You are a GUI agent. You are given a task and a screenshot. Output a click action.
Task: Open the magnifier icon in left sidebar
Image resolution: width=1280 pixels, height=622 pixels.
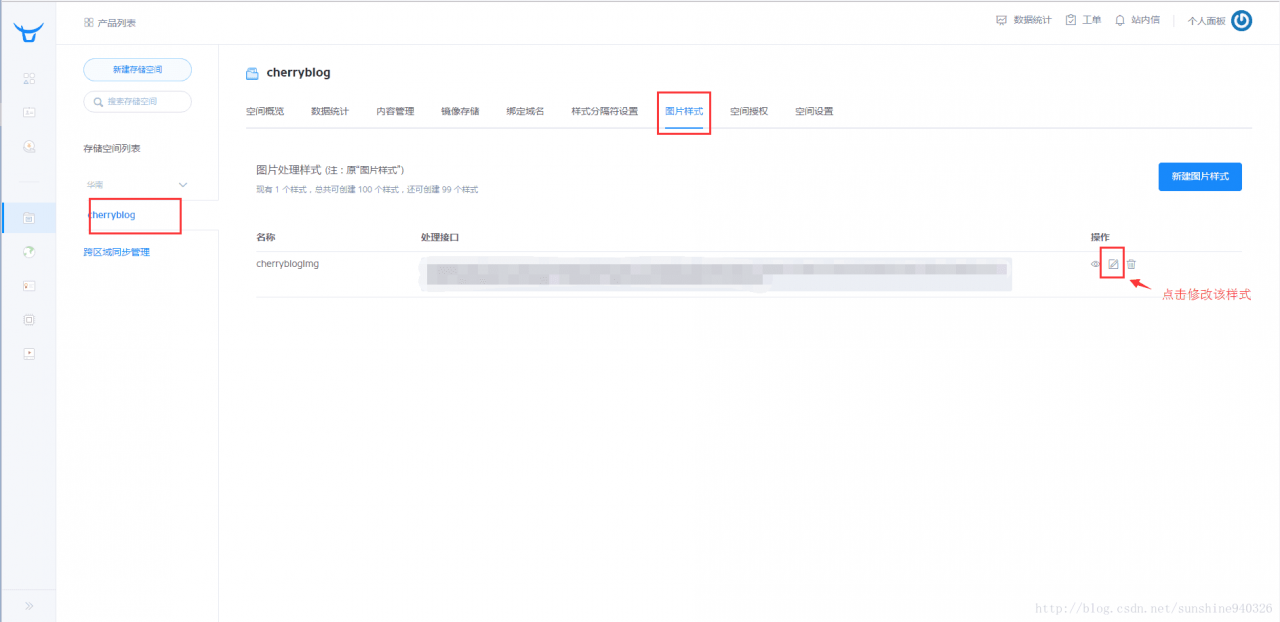(x=29, y=146)
